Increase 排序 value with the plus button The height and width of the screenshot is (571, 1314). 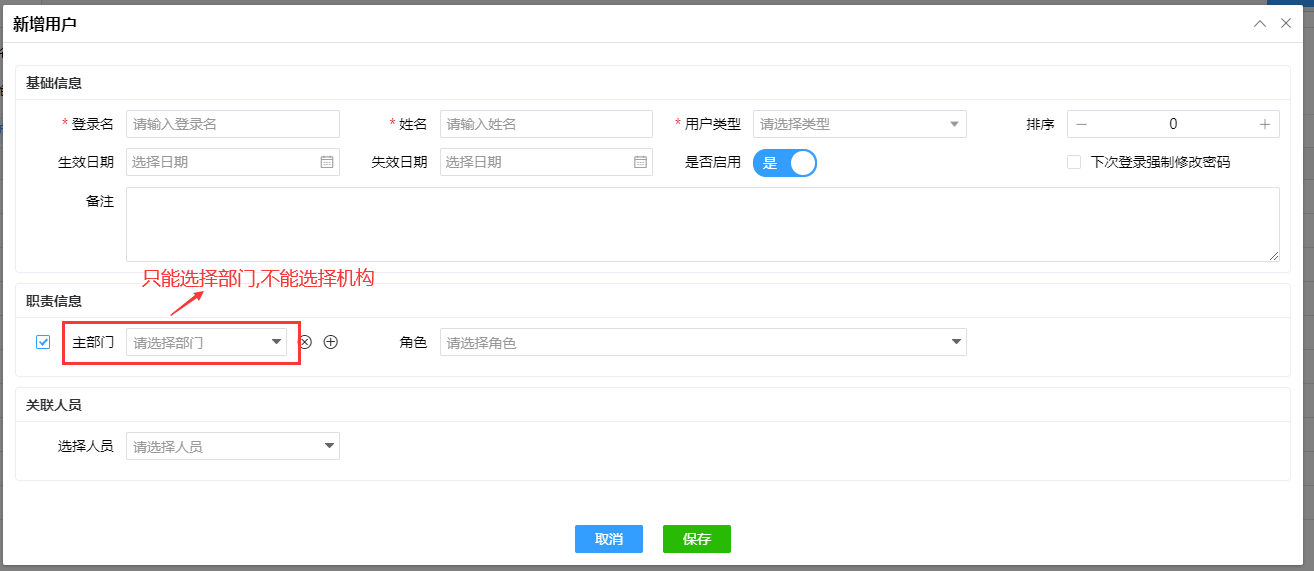pos(1265,124)
